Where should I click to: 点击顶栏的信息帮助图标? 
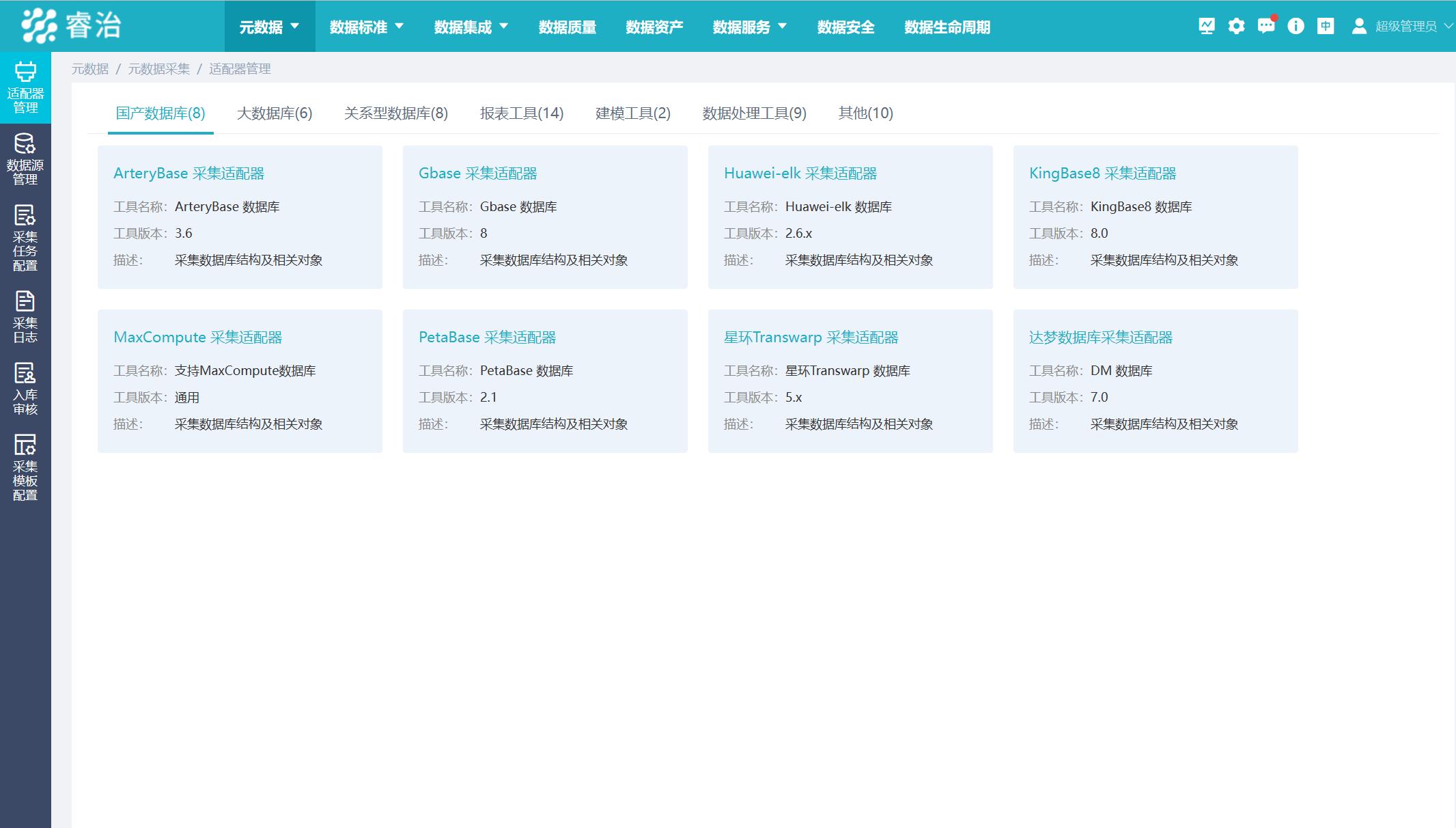coord(1296,26)
